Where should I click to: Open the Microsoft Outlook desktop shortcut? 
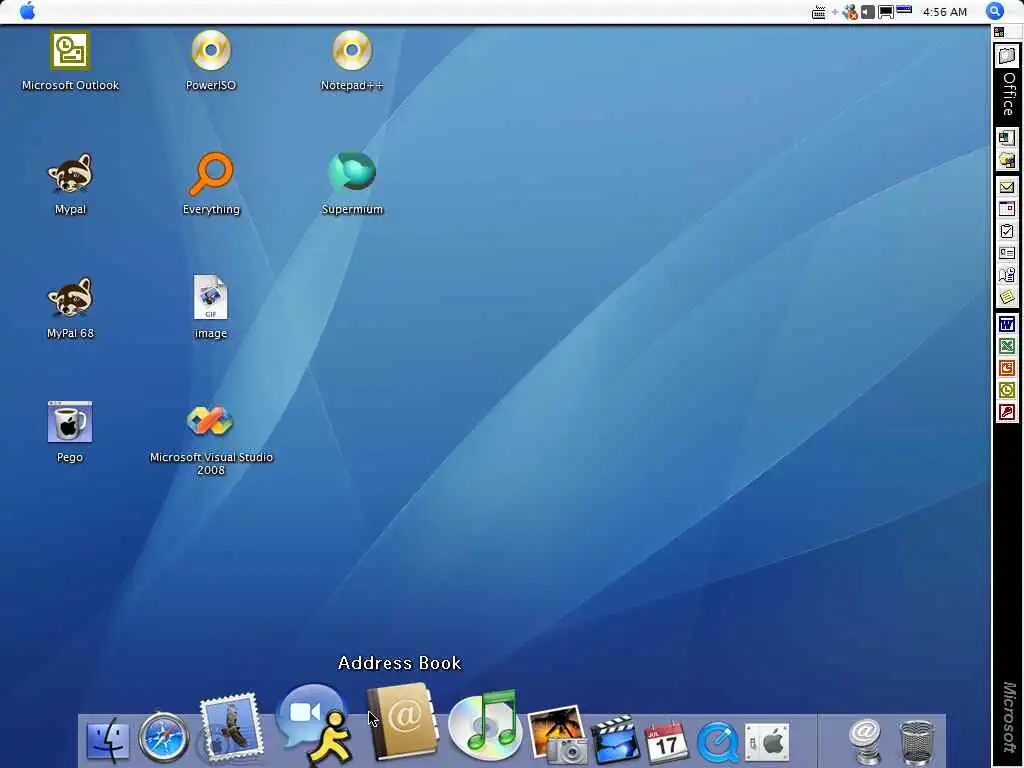[x=70, y=60]
